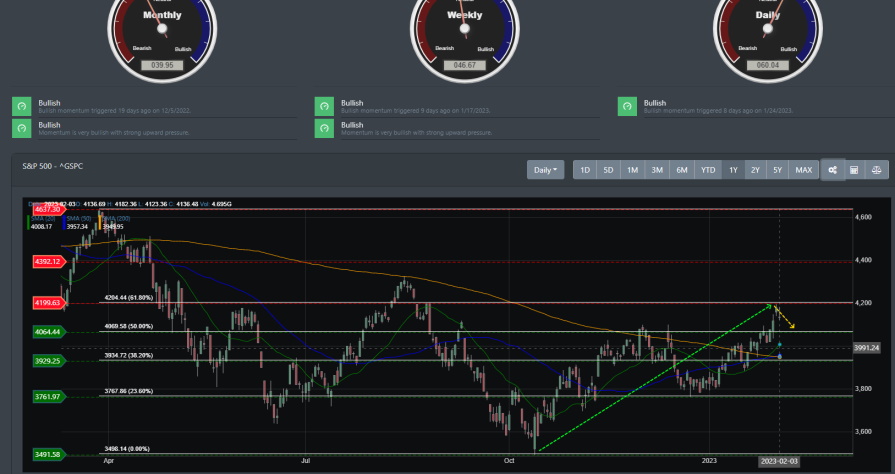Viewport: 895px width, 474px height.
Task: Select the 1Y range
Action: pos(733,170)
